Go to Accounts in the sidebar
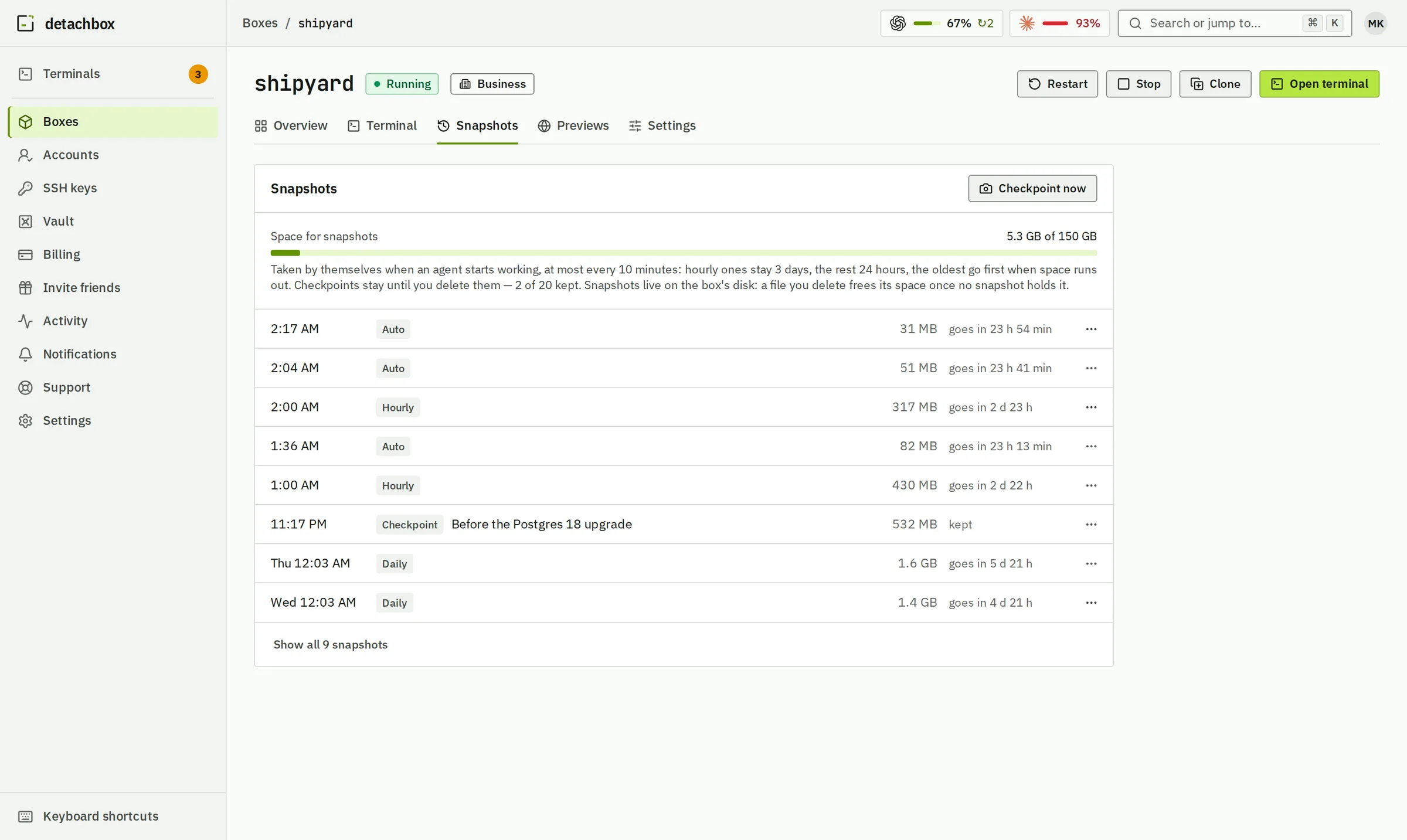1407x840 pixels. [x=113, y=155]
